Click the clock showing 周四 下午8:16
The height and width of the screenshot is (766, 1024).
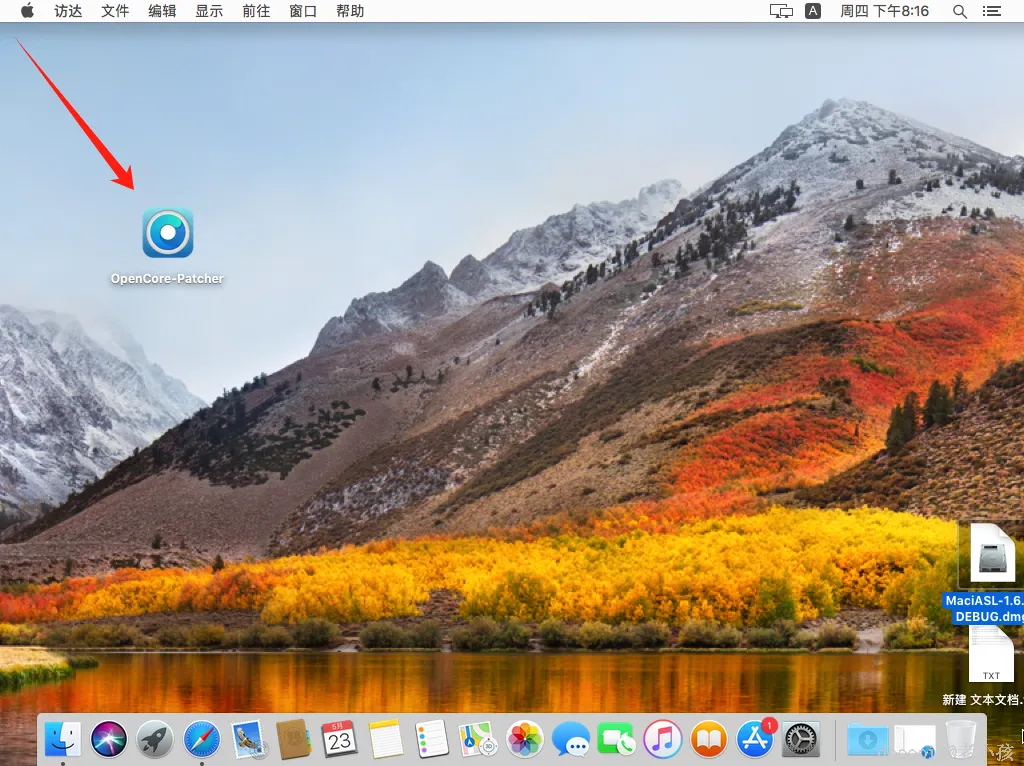tap(884, 11)
